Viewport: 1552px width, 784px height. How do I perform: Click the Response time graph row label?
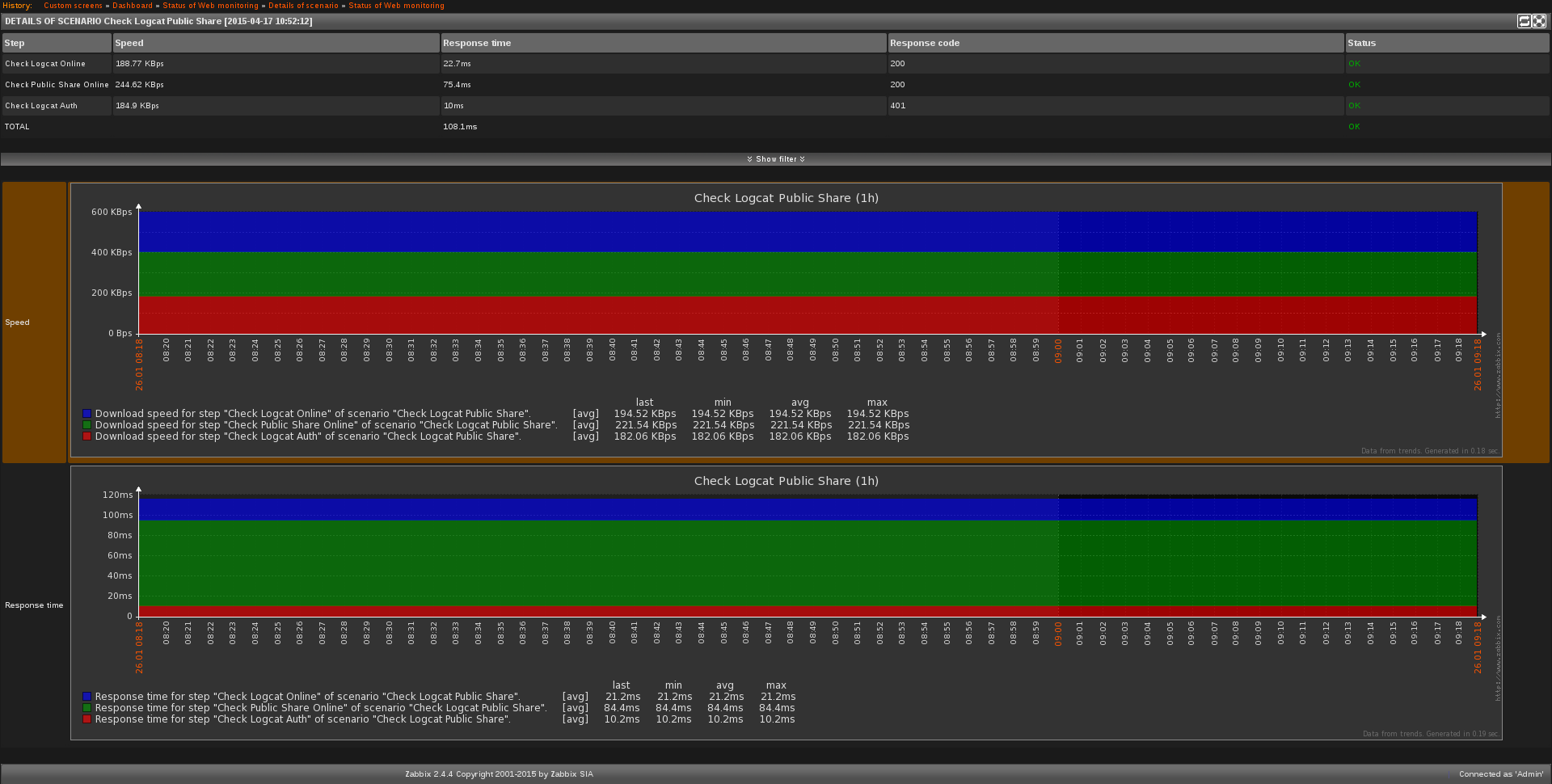click(34, 605)
